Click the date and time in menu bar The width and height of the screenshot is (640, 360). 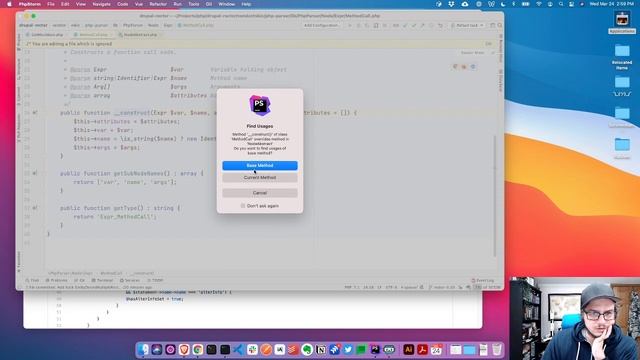click(611, 4)
